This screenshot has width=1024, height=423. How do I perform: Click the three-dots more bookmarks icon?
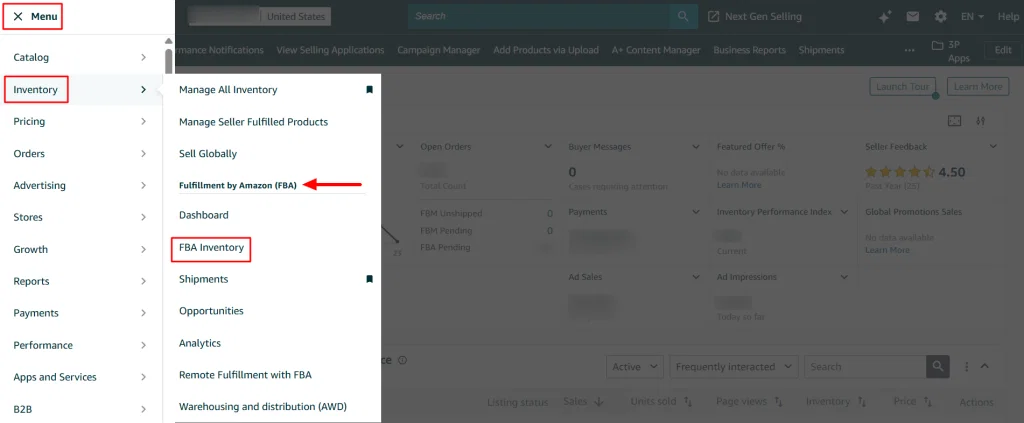pyautogui.click(x=909, y=50)
